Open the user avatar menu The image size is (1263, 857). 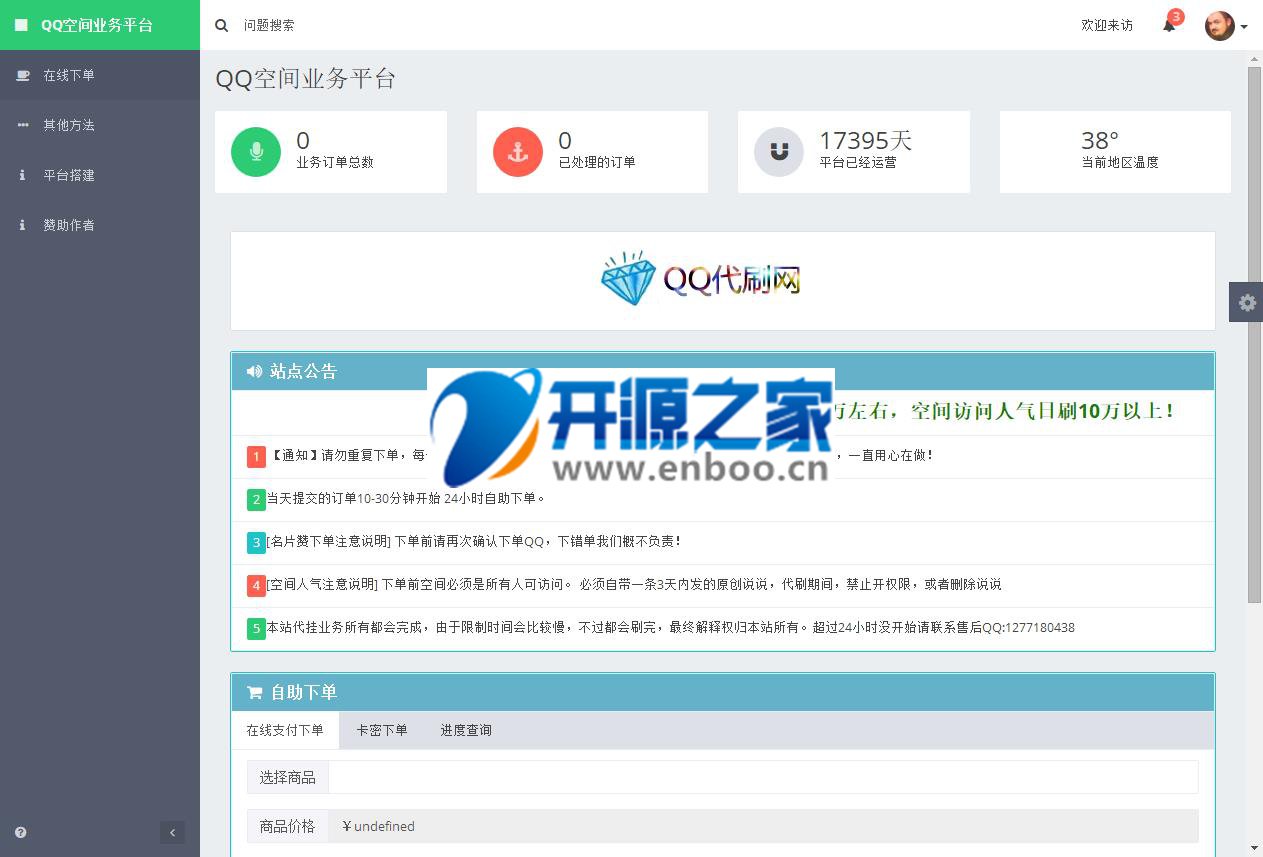click(1220, 25)
